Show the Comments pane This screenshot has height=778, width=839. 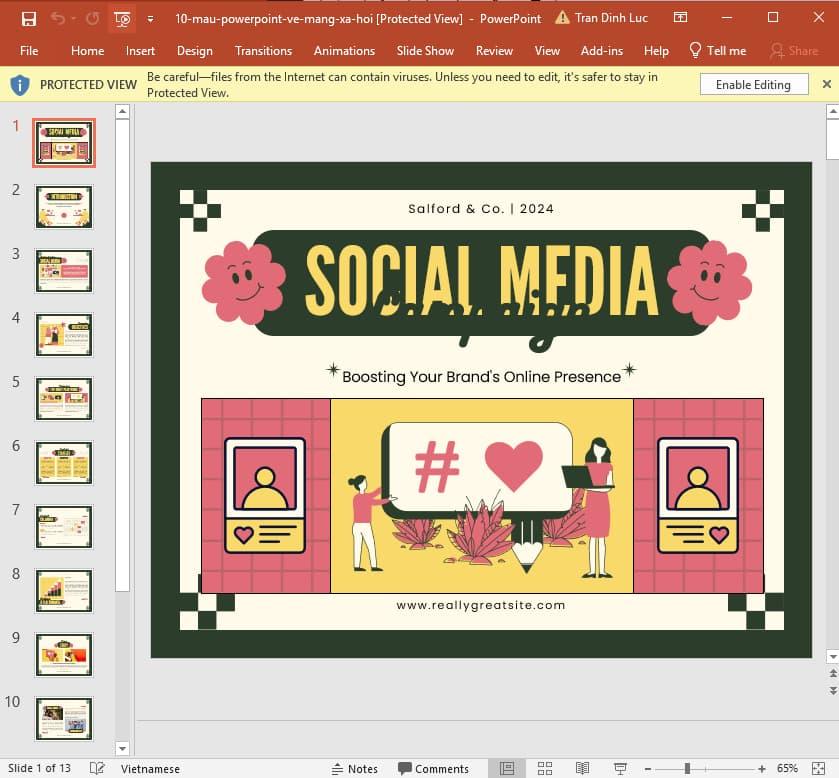coord(434,768)
